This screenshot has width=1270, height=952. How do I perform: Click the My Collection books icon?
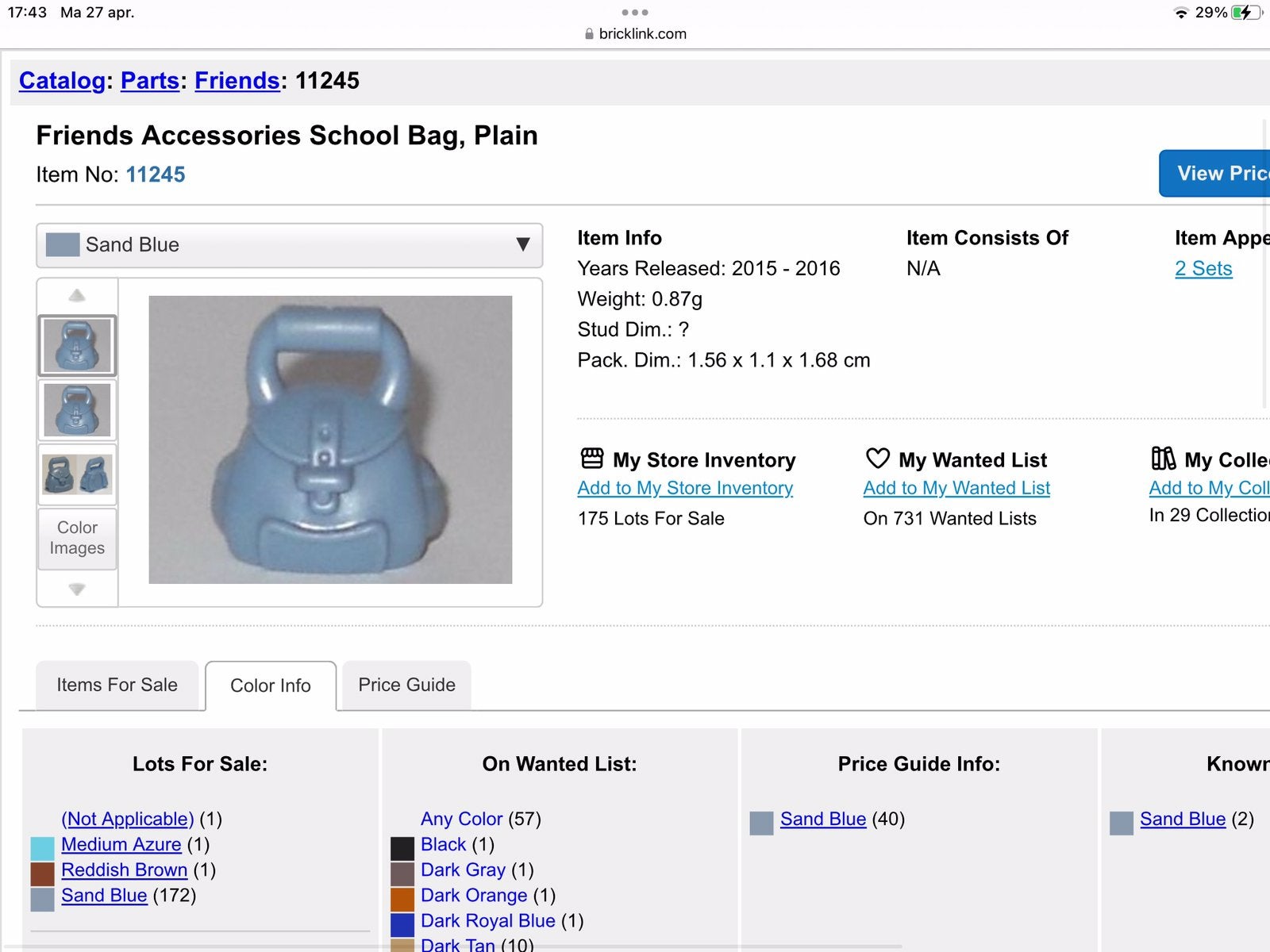(x=1164, y=459)
